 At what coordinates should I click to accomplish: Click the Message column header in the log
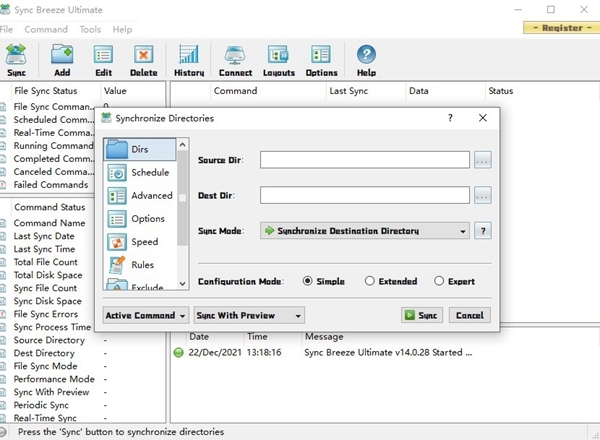pyautogui.click(x=324, y=337)
